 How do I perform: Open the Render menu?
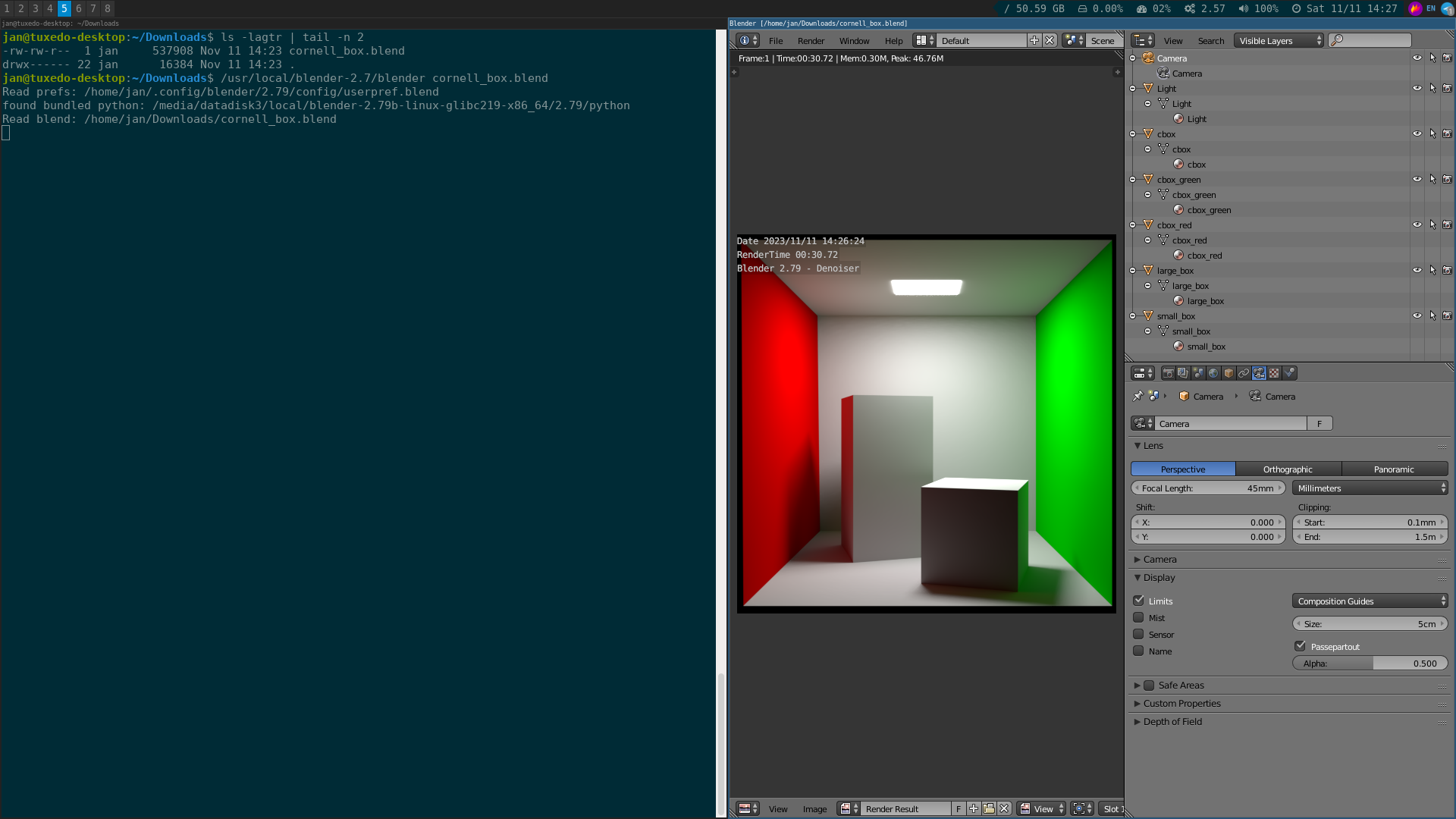[x=811, y=41]
